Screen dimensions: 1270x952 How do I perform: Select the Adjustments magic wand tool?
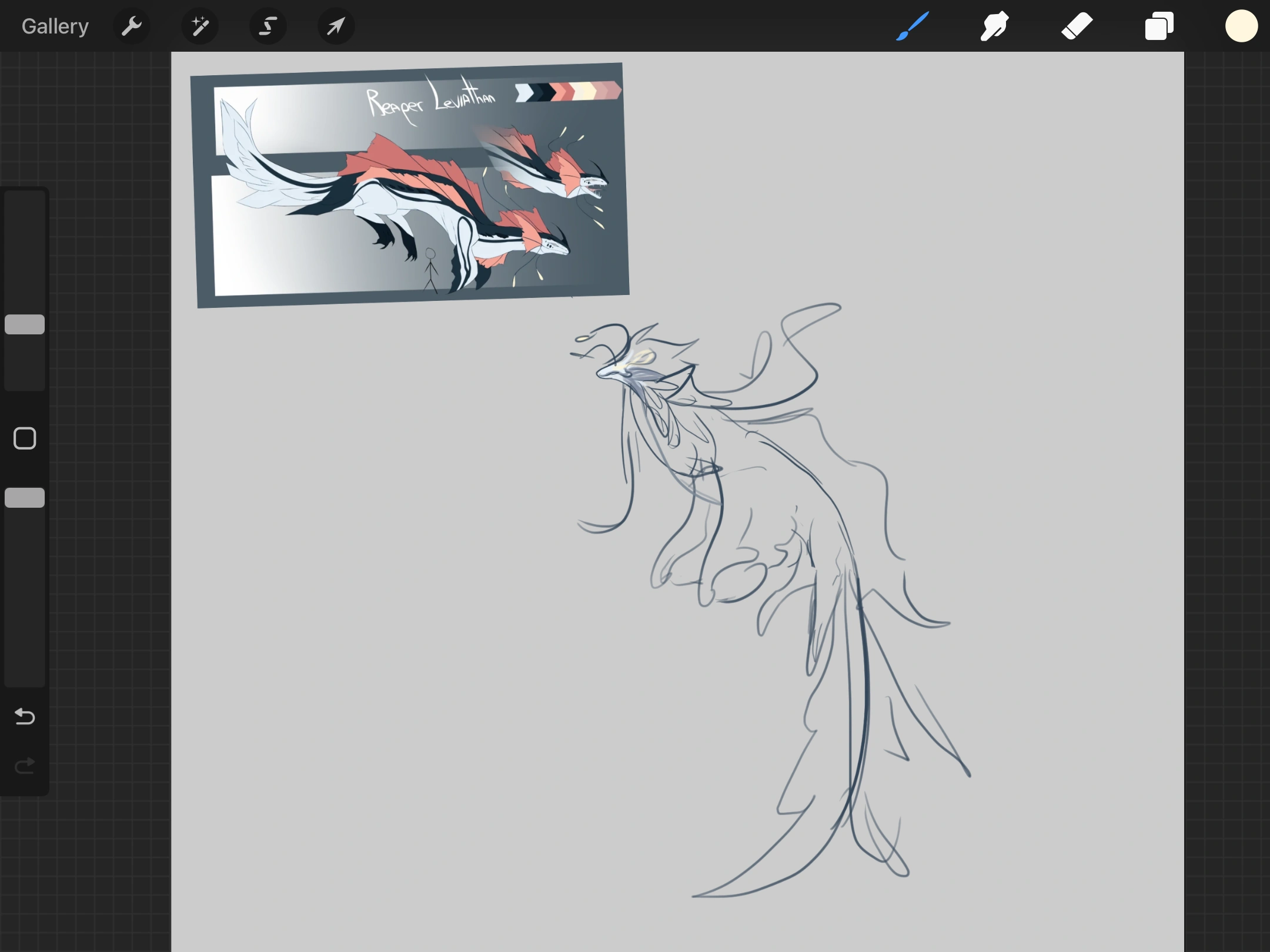pos(200,26)
